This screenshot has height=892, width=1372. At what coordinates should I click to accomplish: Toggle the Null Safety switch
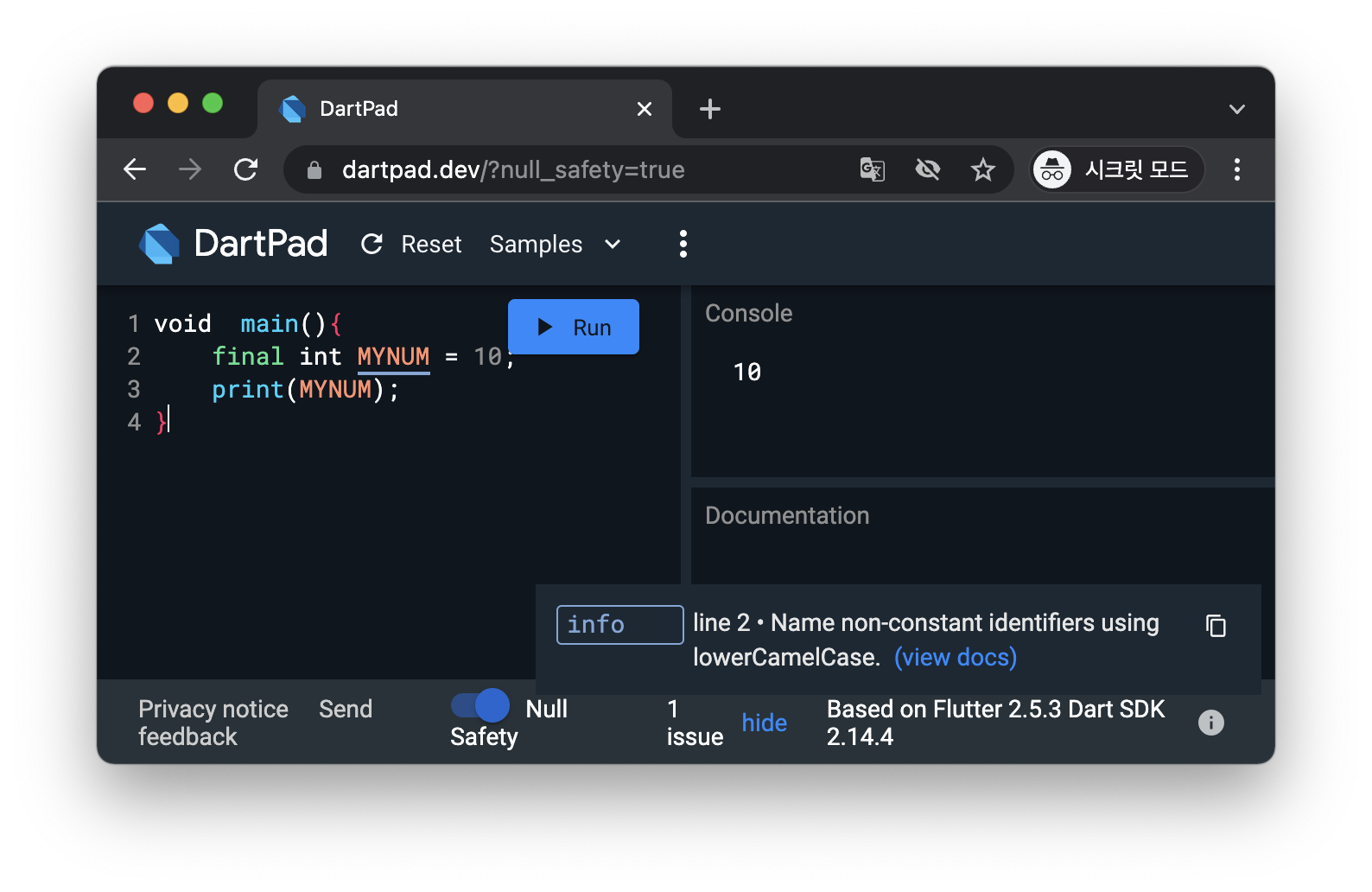point(481,706)
